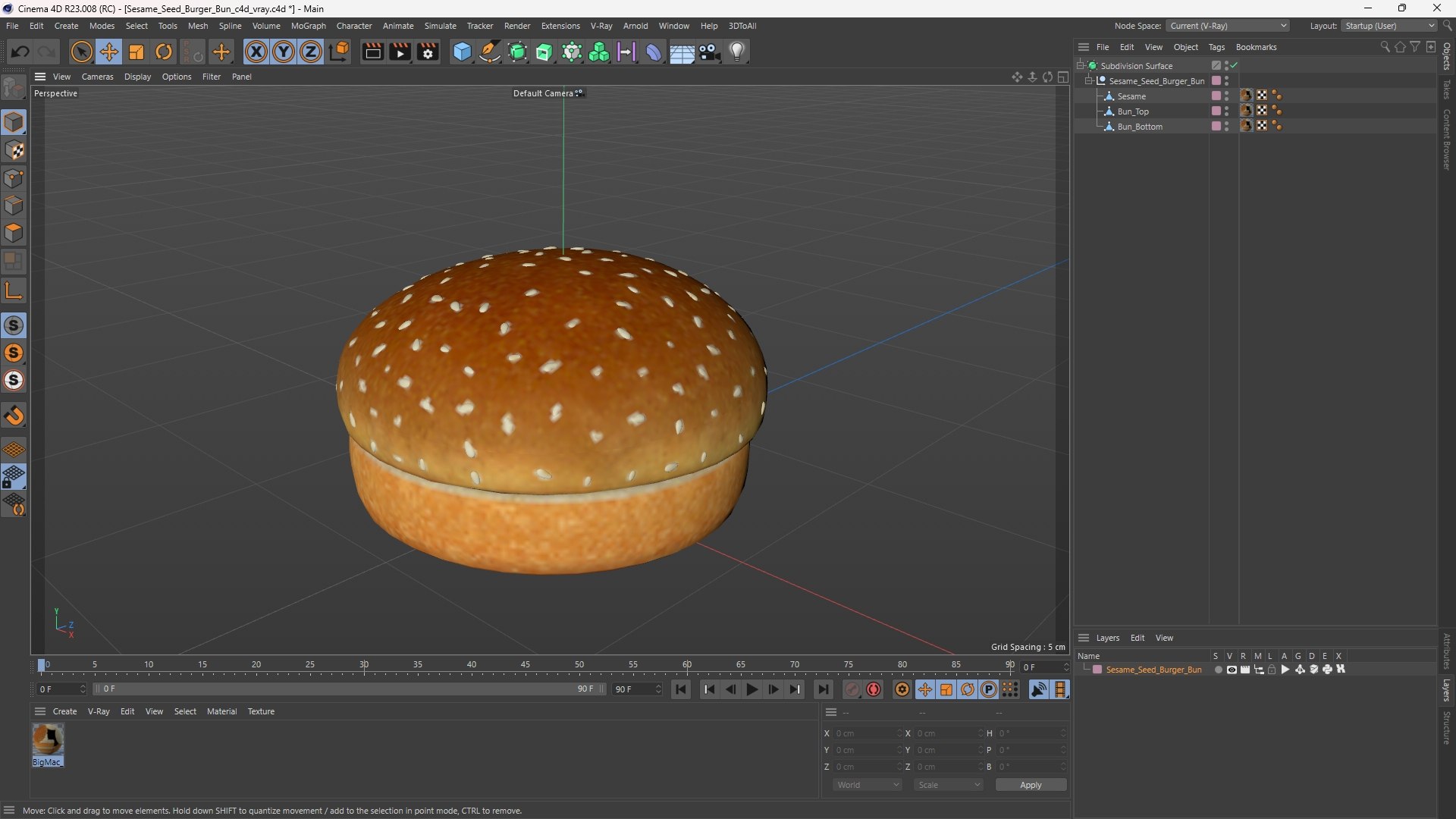Open the Spline Pen tool
Screen dimensions: 1456x819
490,52
